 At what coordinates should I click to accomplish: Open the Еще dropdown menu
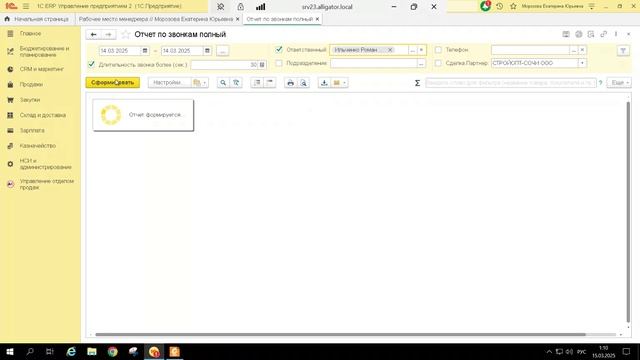[619, 83]
